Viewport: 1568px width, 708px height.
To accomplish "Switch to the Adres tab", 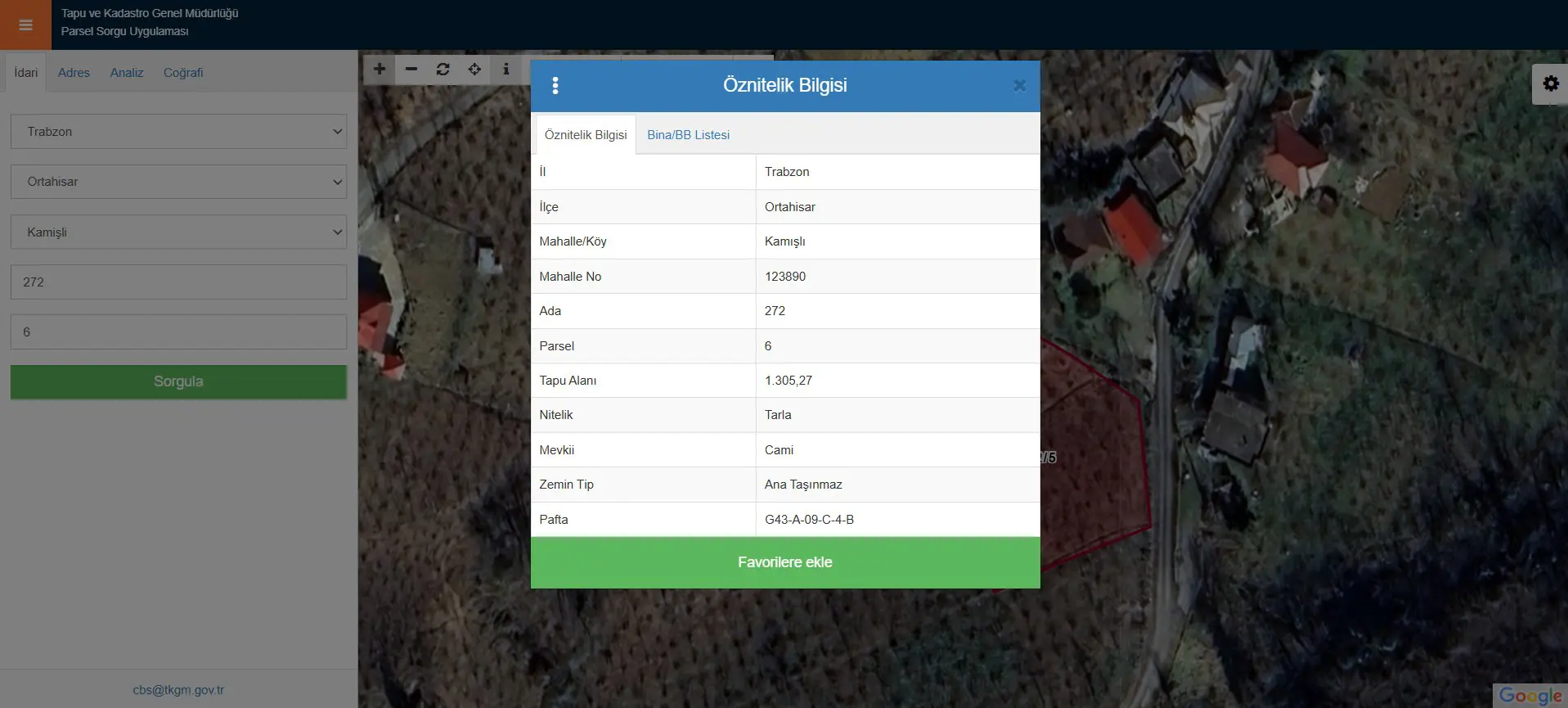I will 74,73.
